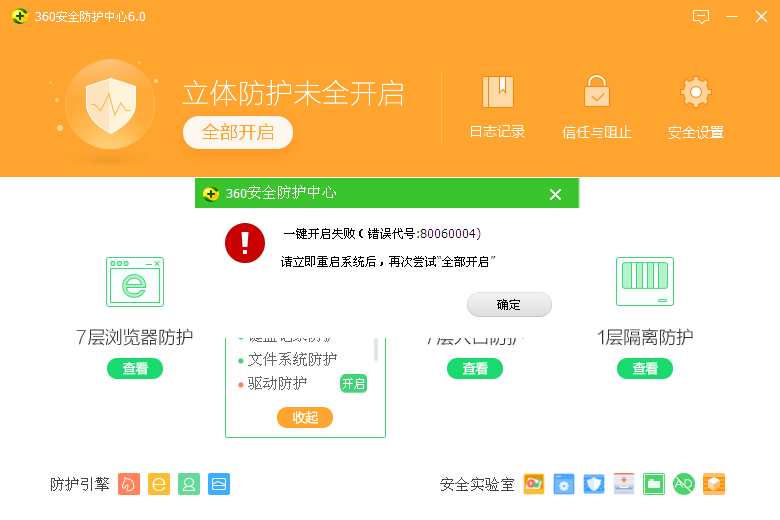Click the 7层浏览器防护 title text

135,337
